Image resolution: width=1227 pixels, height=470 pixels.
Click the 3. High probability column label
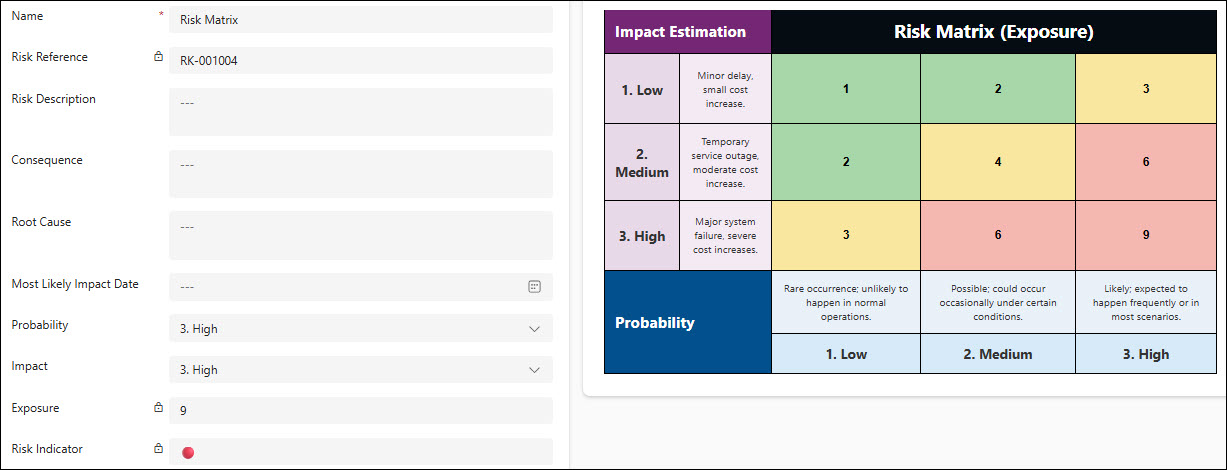click(1146, 354)
